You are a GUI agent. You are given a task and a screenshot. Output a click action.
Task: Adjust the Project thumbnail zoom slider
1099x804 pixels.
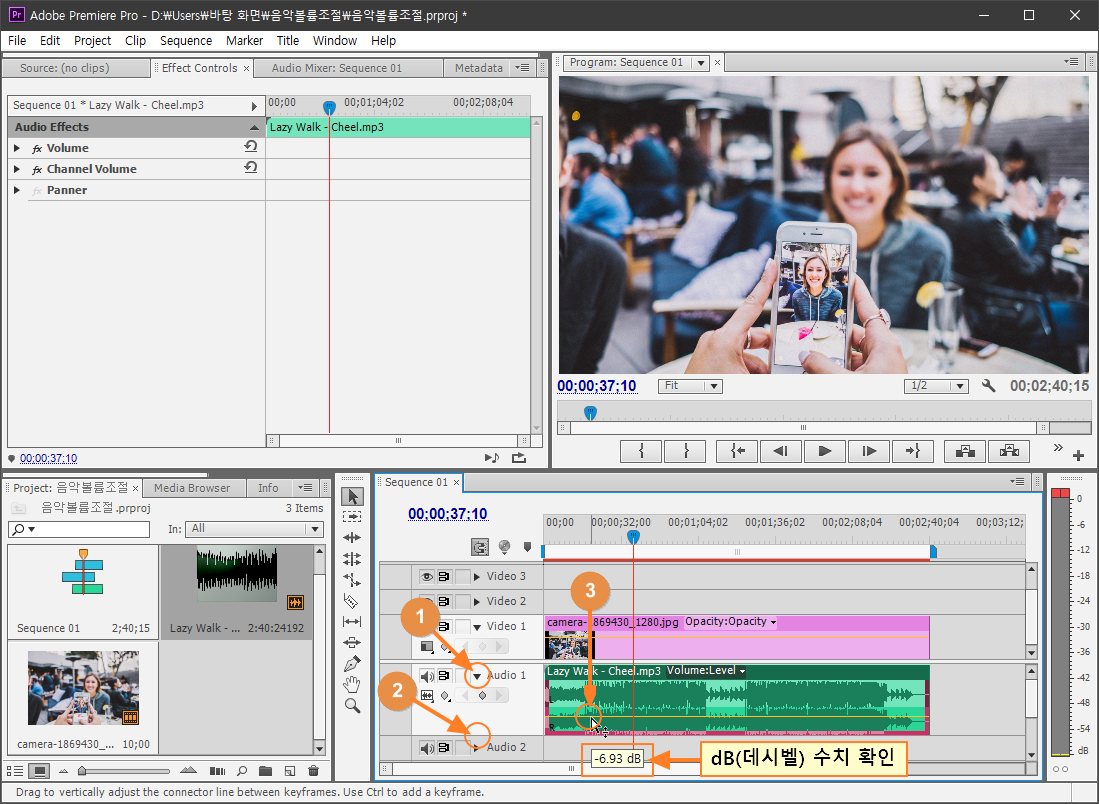[84, 771]
